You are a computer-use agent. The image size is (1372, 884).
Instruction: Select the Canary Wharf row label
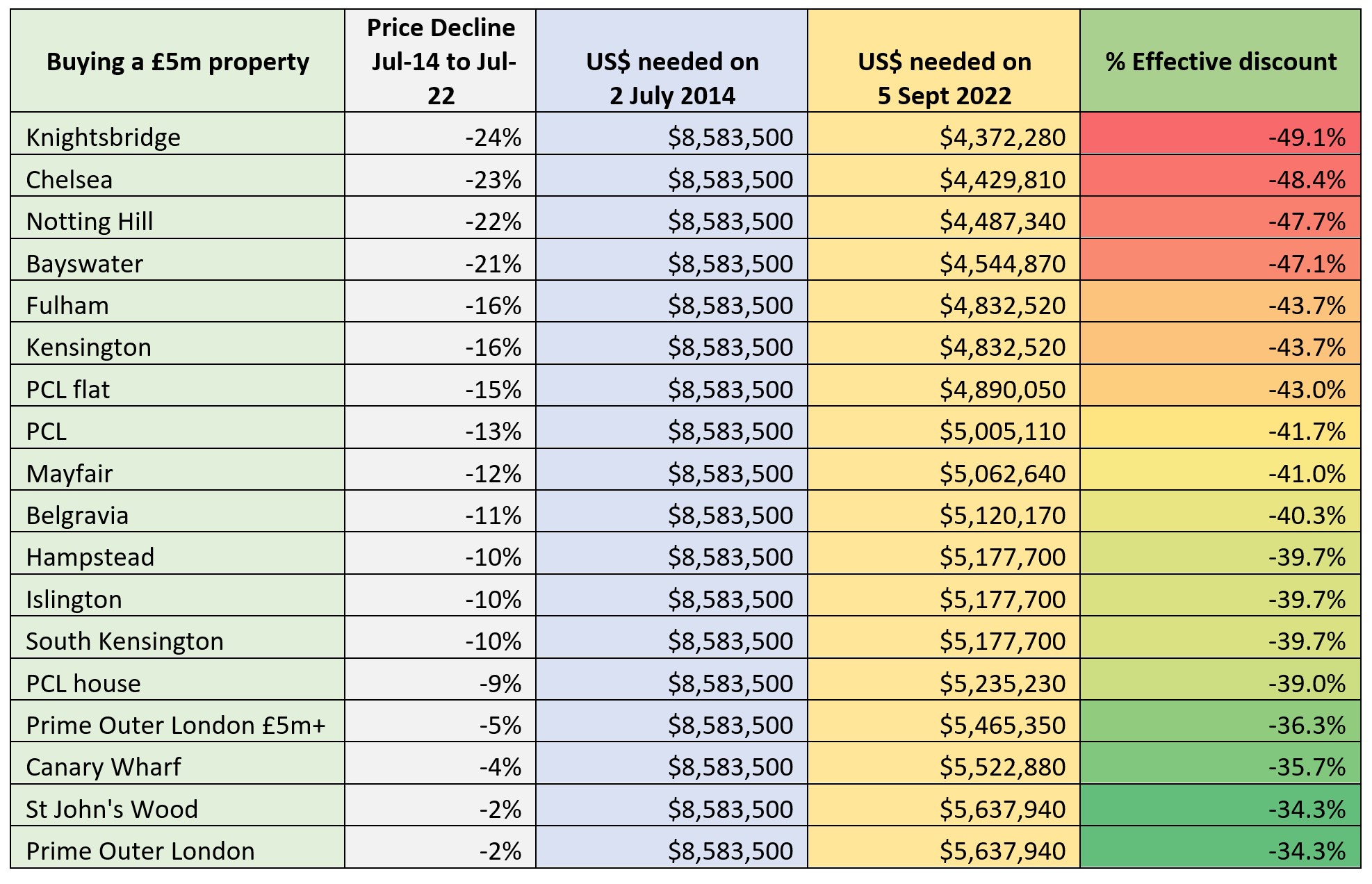pyautogui.click(x=104, y=767)
